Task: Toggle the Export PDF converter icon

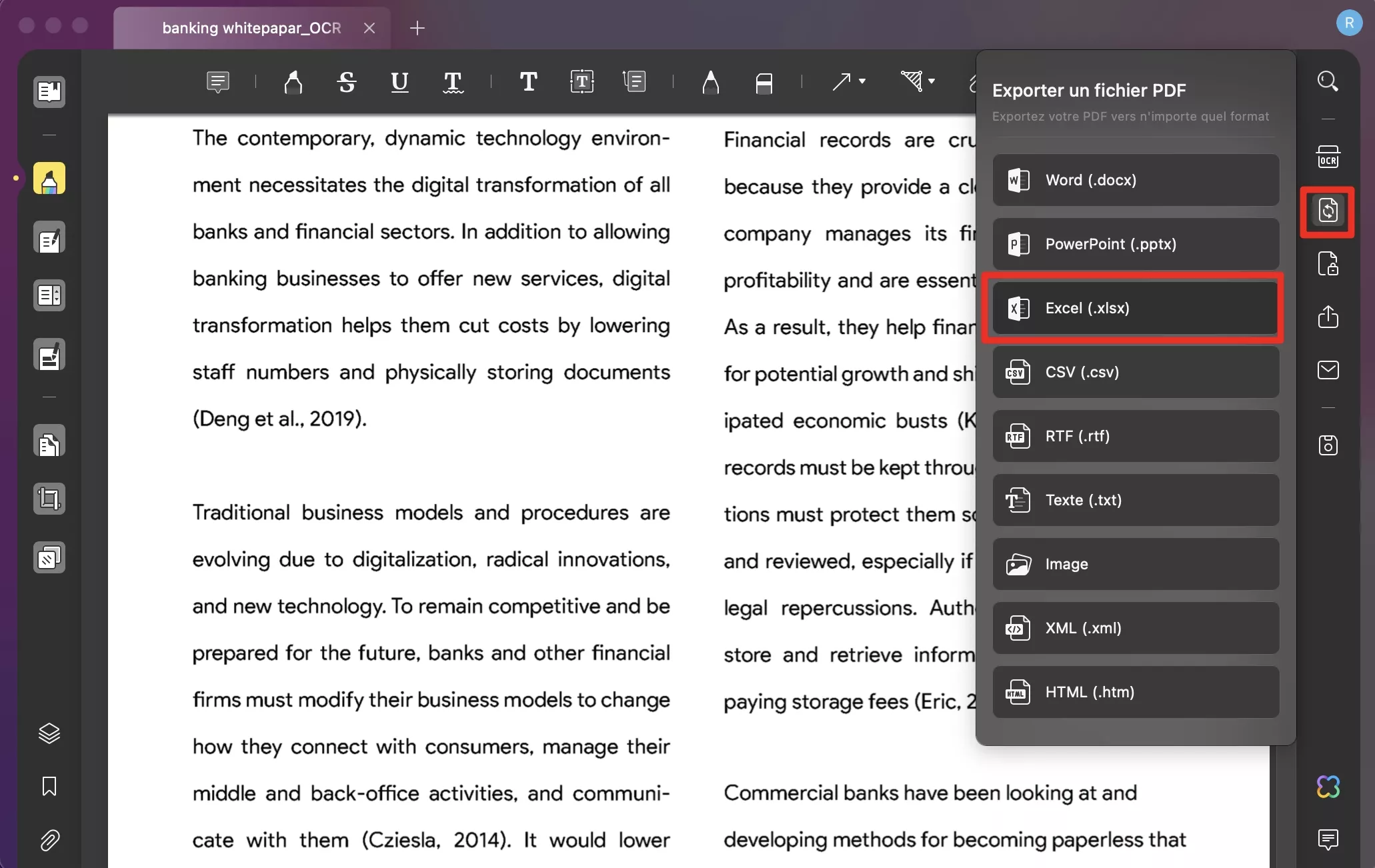Action: 1328,211
